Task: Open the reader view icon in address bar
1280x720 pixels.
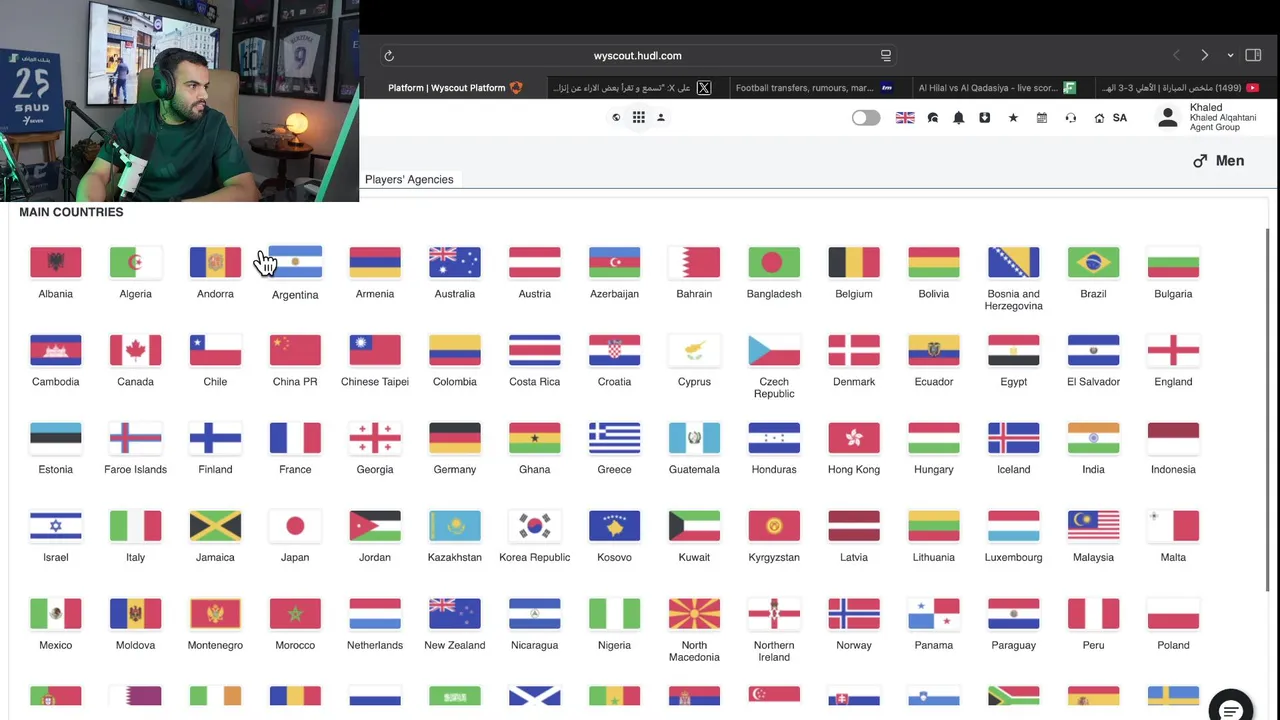Action: pyautogui.click(x=885, y=56)
